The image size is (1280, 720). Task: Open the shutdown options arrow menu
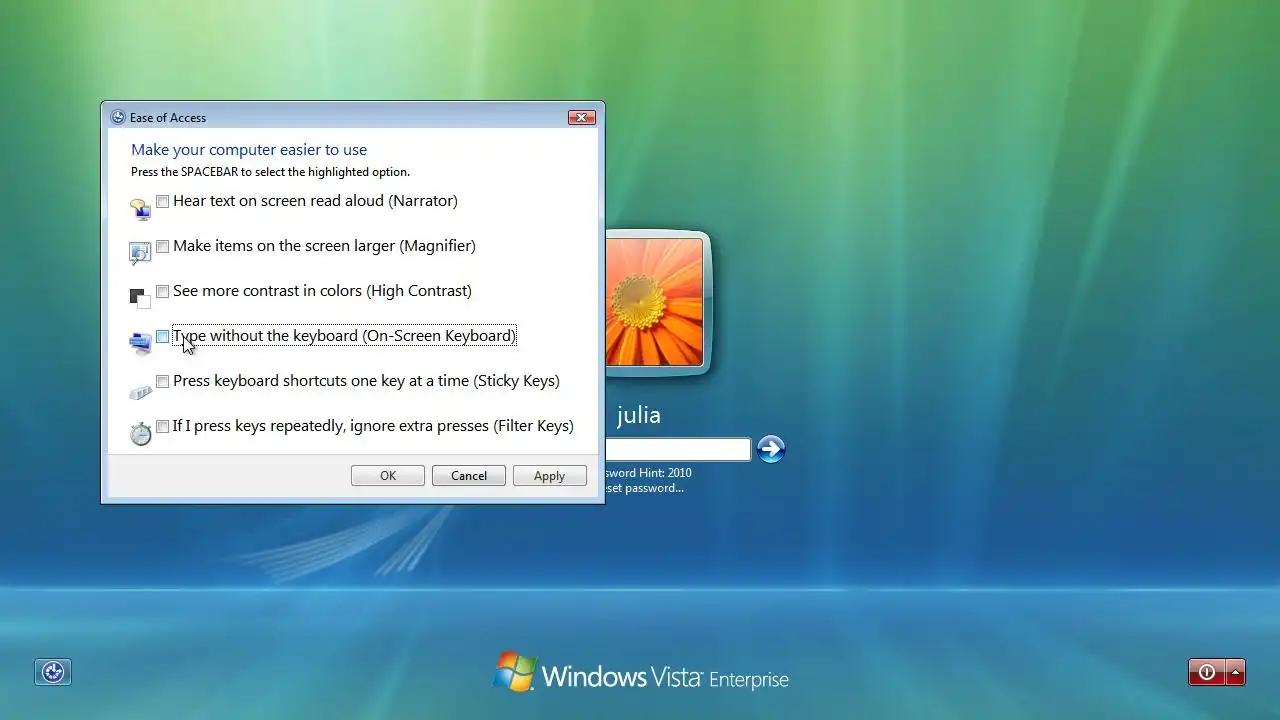coord(1235,672)
